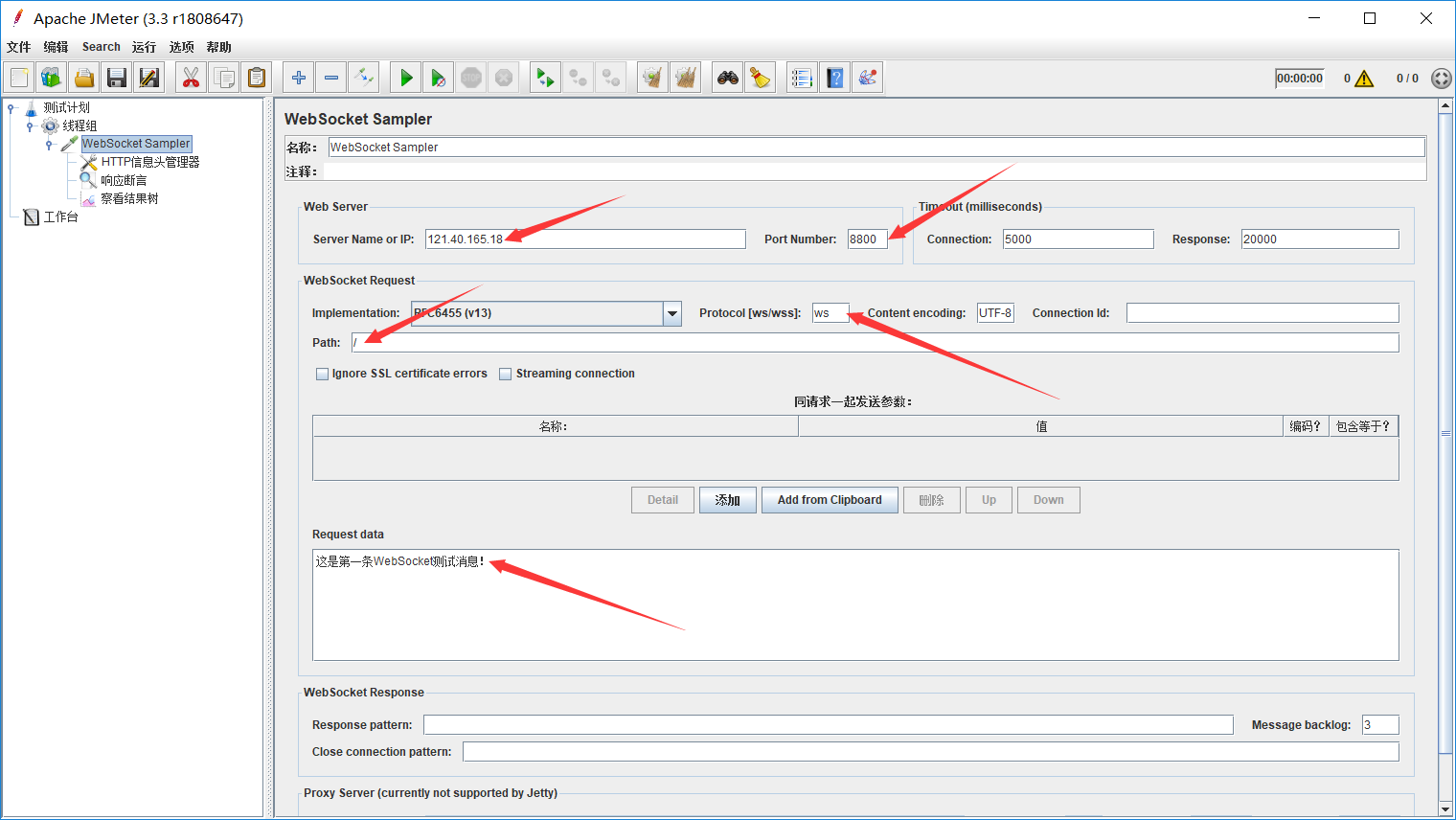Click the Path input field
This screenshot has width=1456, height=820.
coord(875,343)
